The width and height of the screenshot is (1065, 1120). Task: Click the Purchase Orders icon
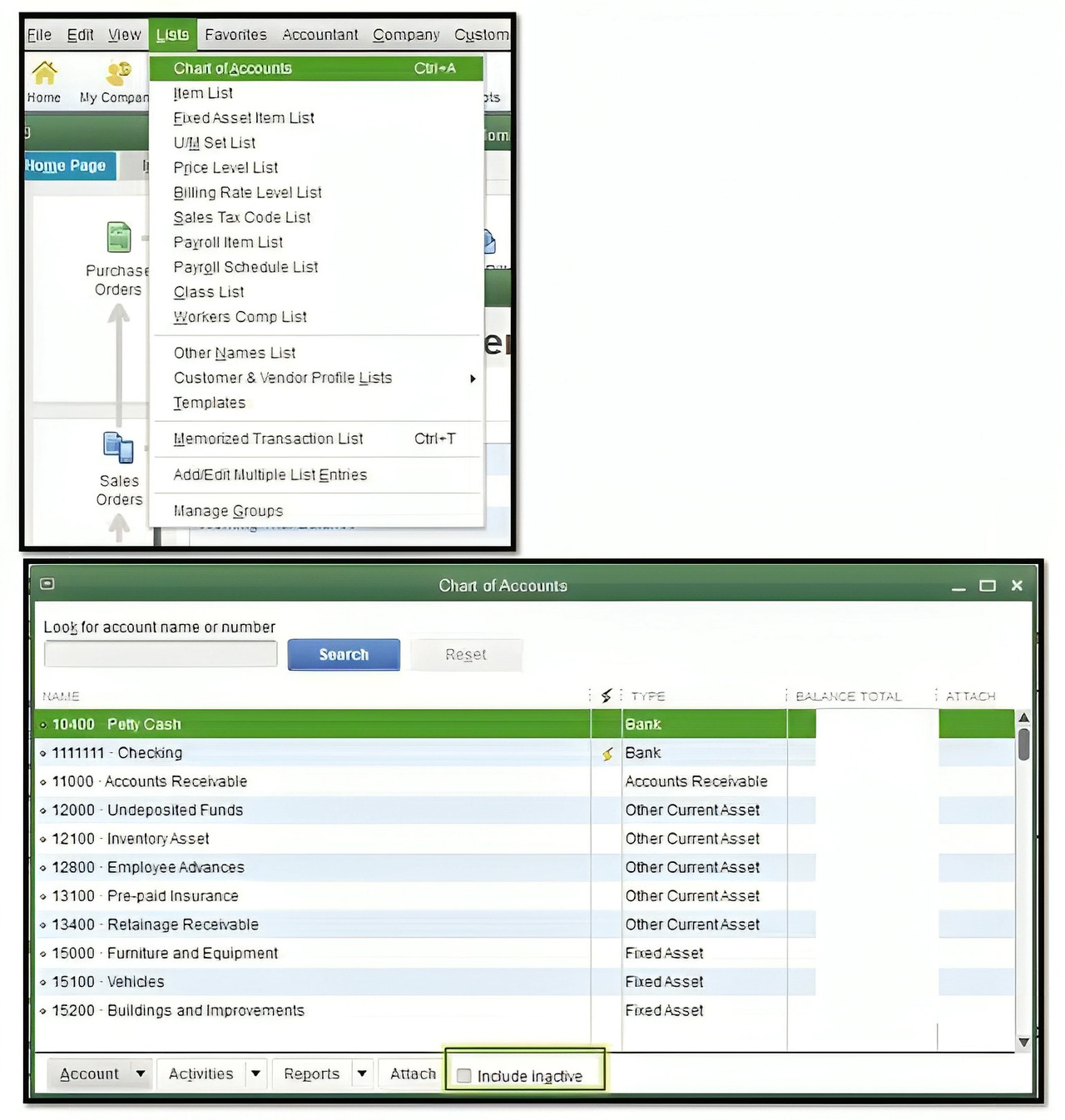coord(118,237)
